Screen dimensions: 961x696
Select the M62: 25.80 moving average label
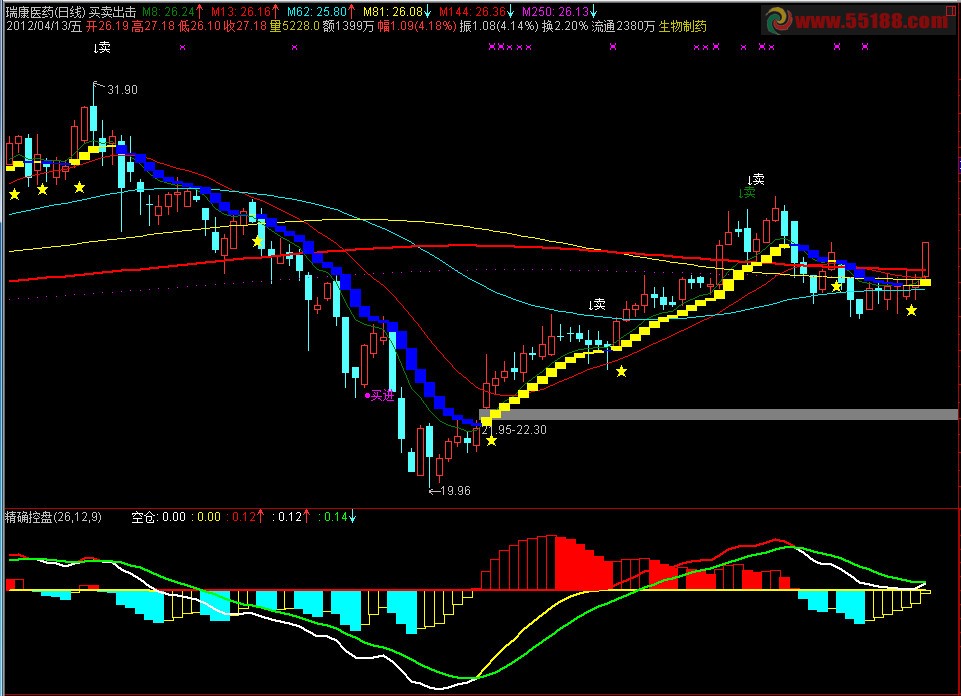pyautogui.click(x=317, y=11)
